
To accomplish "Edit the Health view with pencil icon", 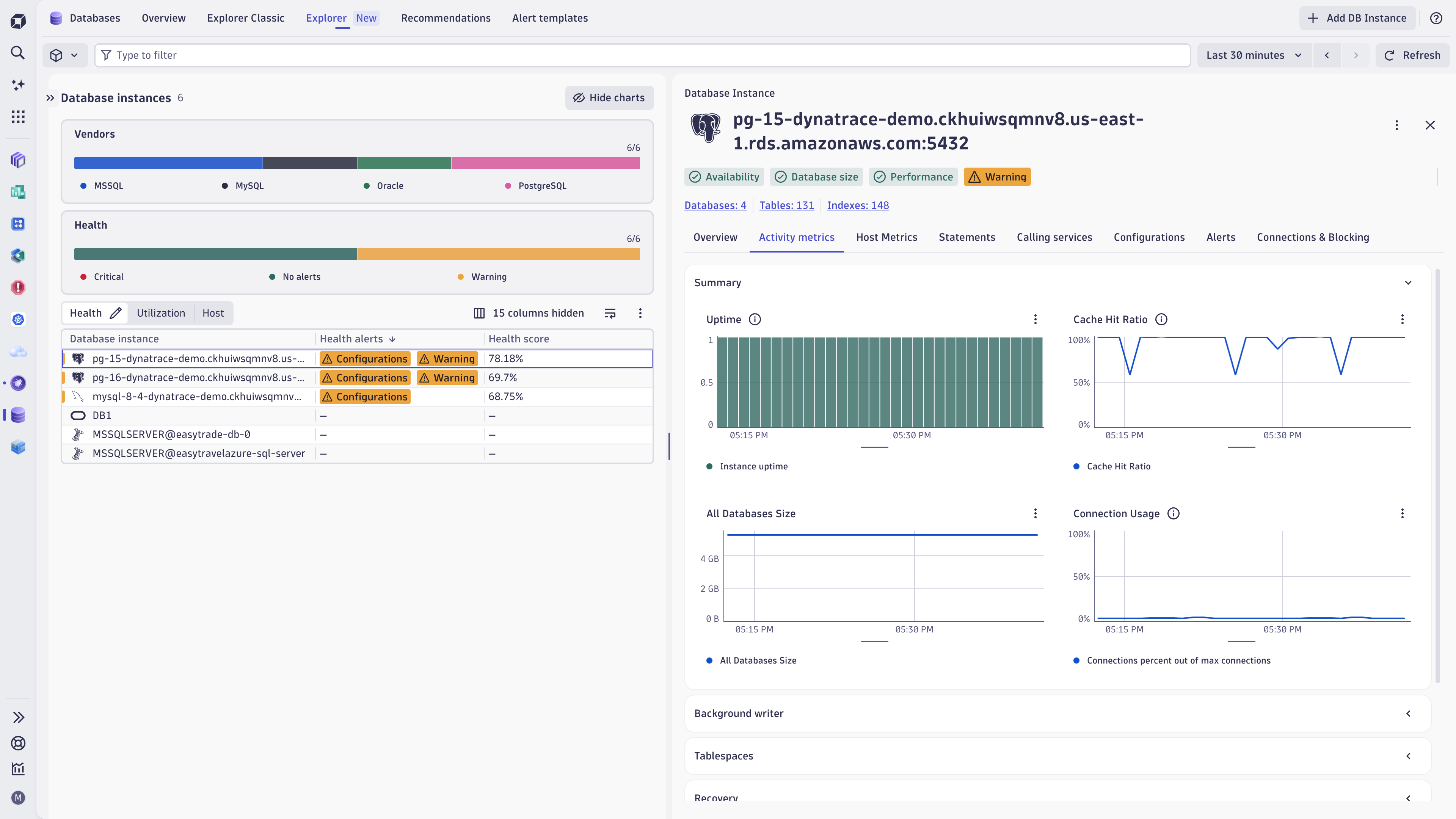I will [116, 313].
